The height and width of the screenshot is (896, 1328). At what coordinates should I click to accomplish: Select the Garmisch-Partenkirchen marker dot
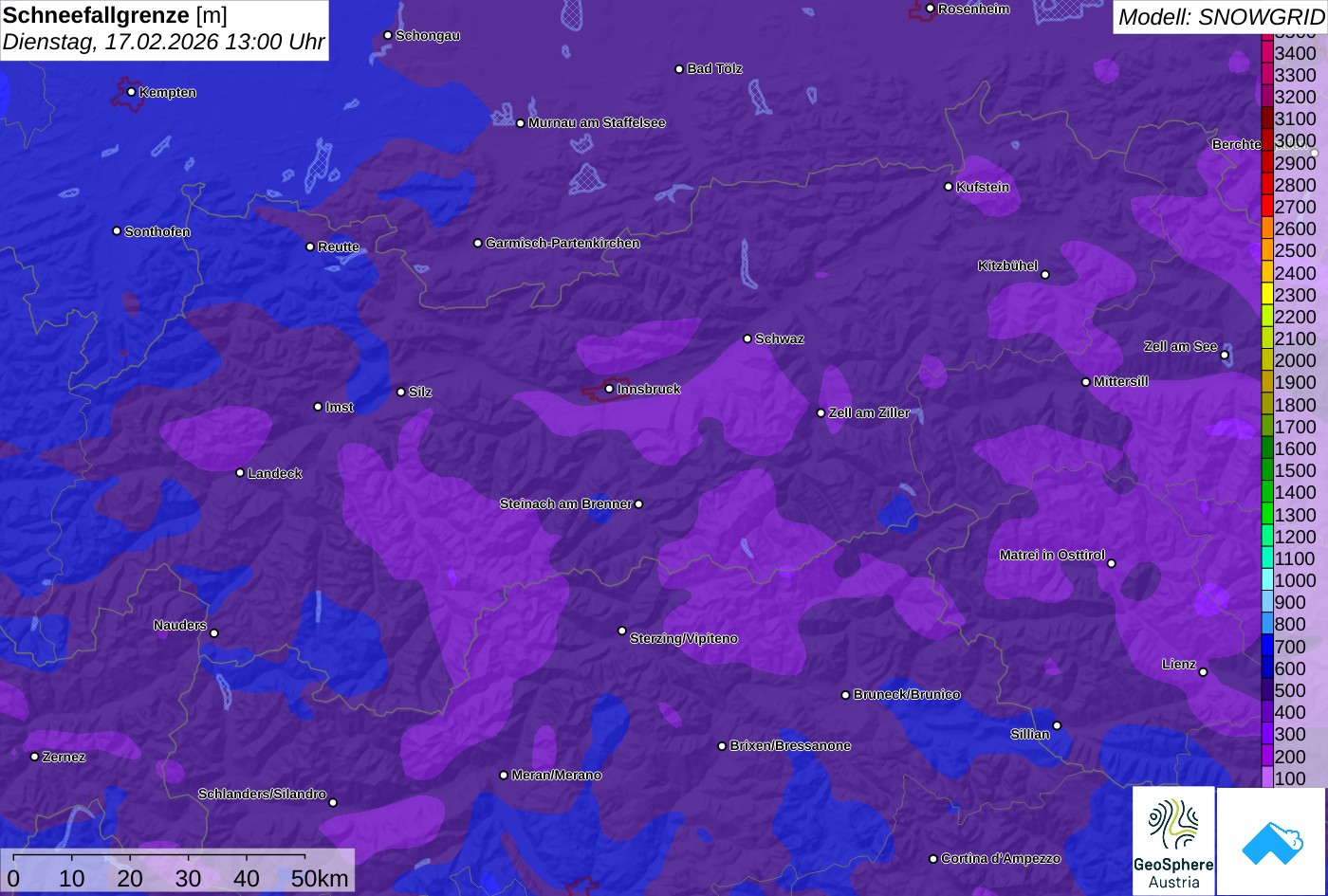click(x=478, y=243)
